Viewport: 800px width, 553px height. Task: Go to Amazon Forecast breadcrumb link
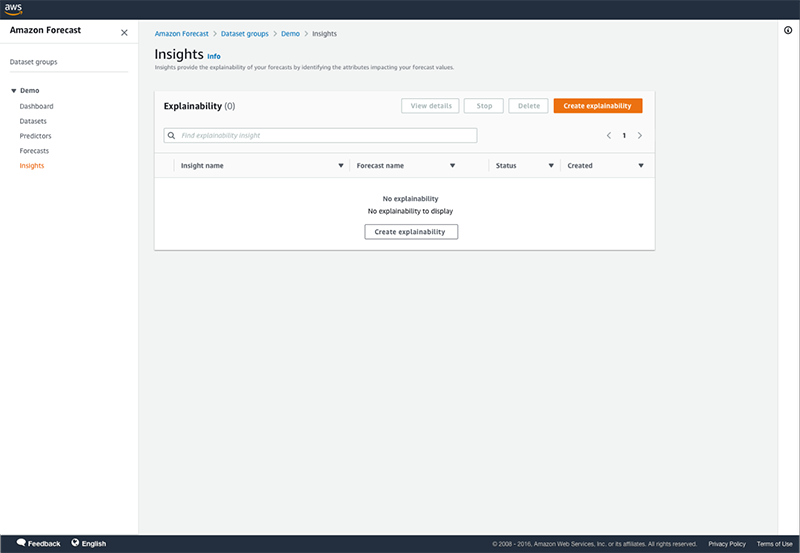click(182, 34)
